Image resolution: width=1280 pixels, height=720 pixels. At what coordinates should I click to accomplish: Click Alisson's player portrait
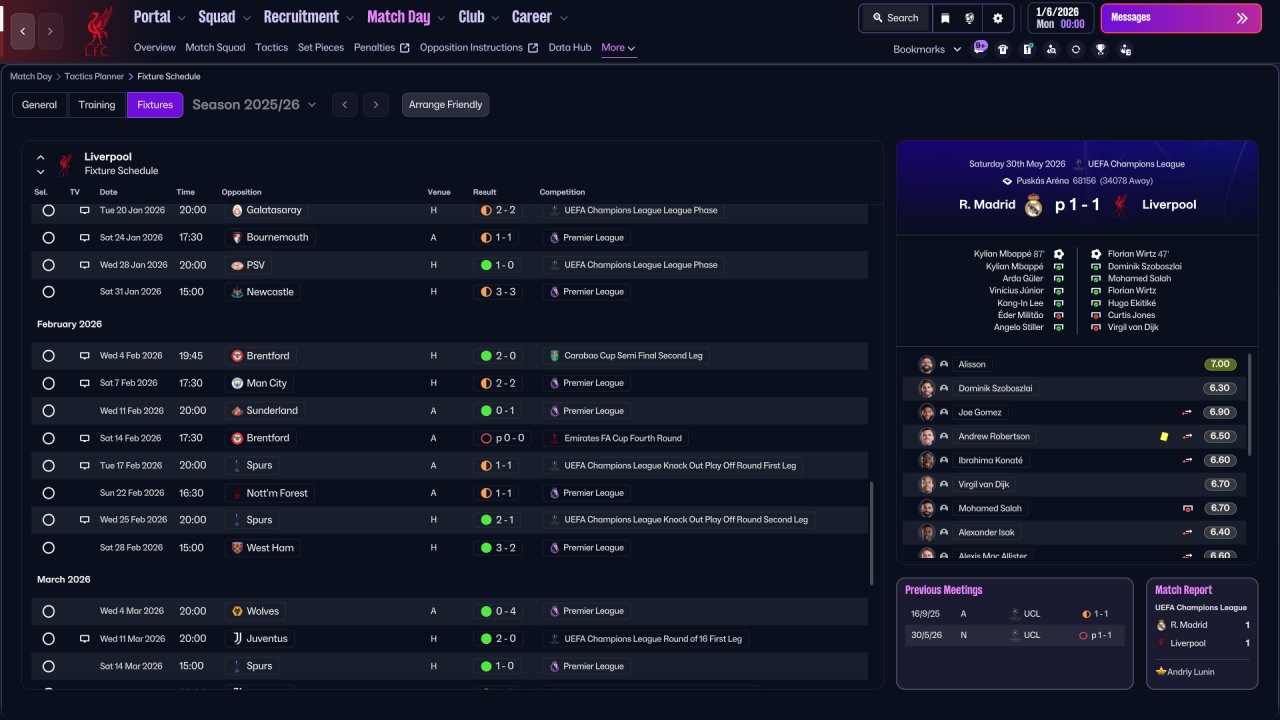pyautogui.click(x=926, y=364)
